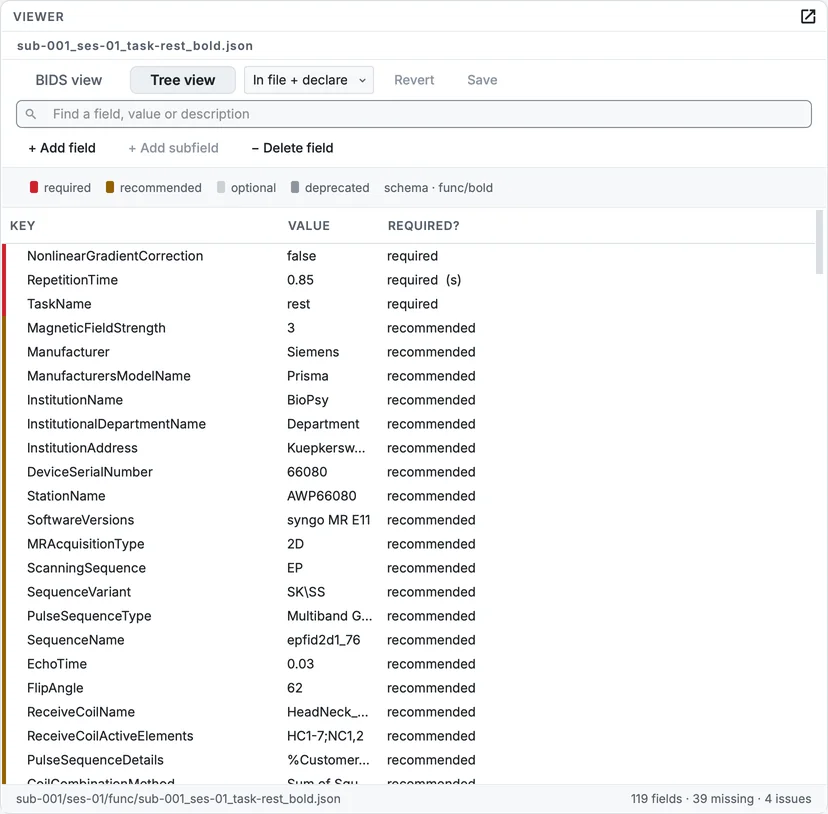Open viewer in external pop-out window
Viewport: 828px width, 814px height.
pos(808,16)
